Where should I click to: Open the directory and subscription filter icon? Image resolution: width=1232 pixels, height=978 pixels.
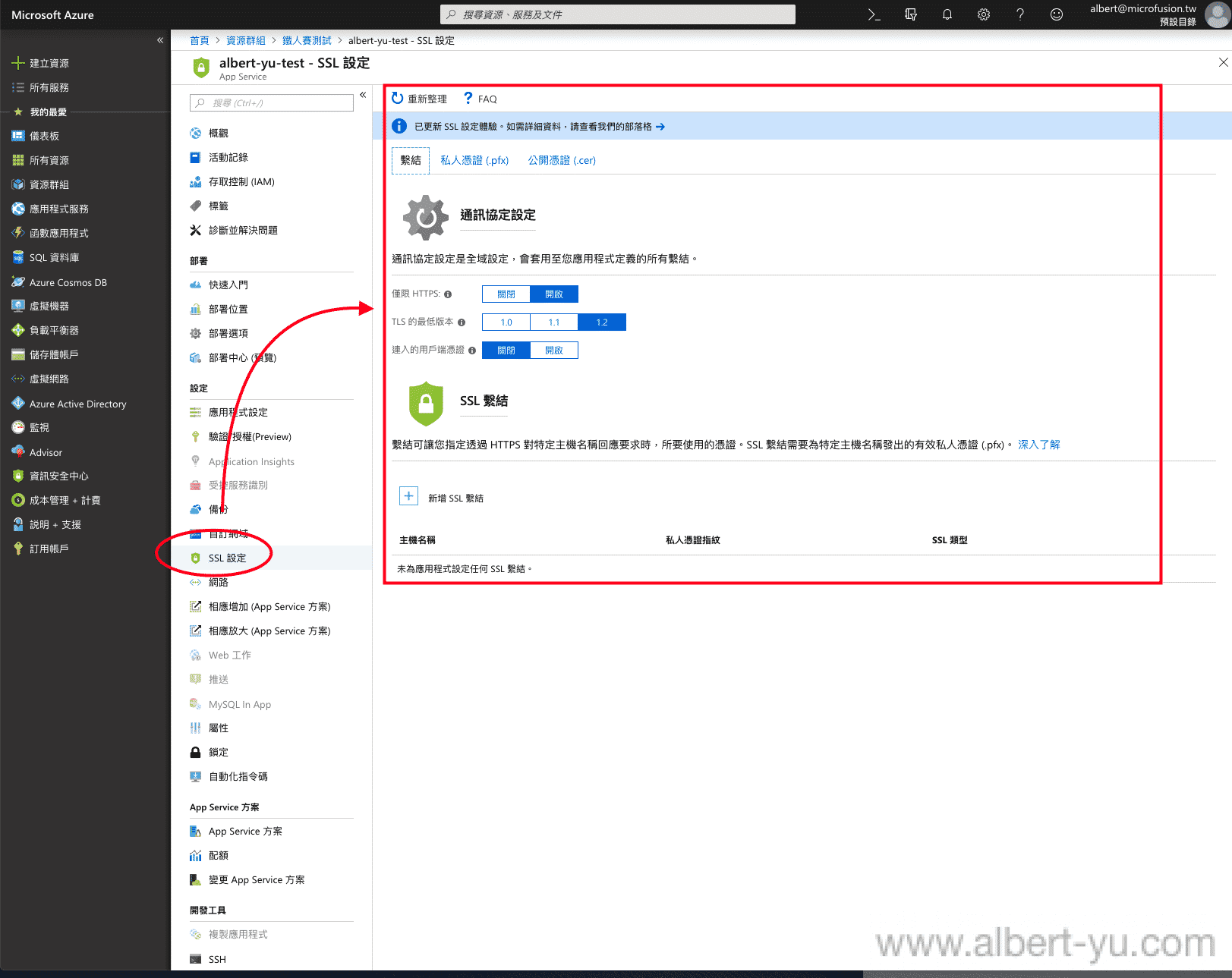[x=911, y=14]
